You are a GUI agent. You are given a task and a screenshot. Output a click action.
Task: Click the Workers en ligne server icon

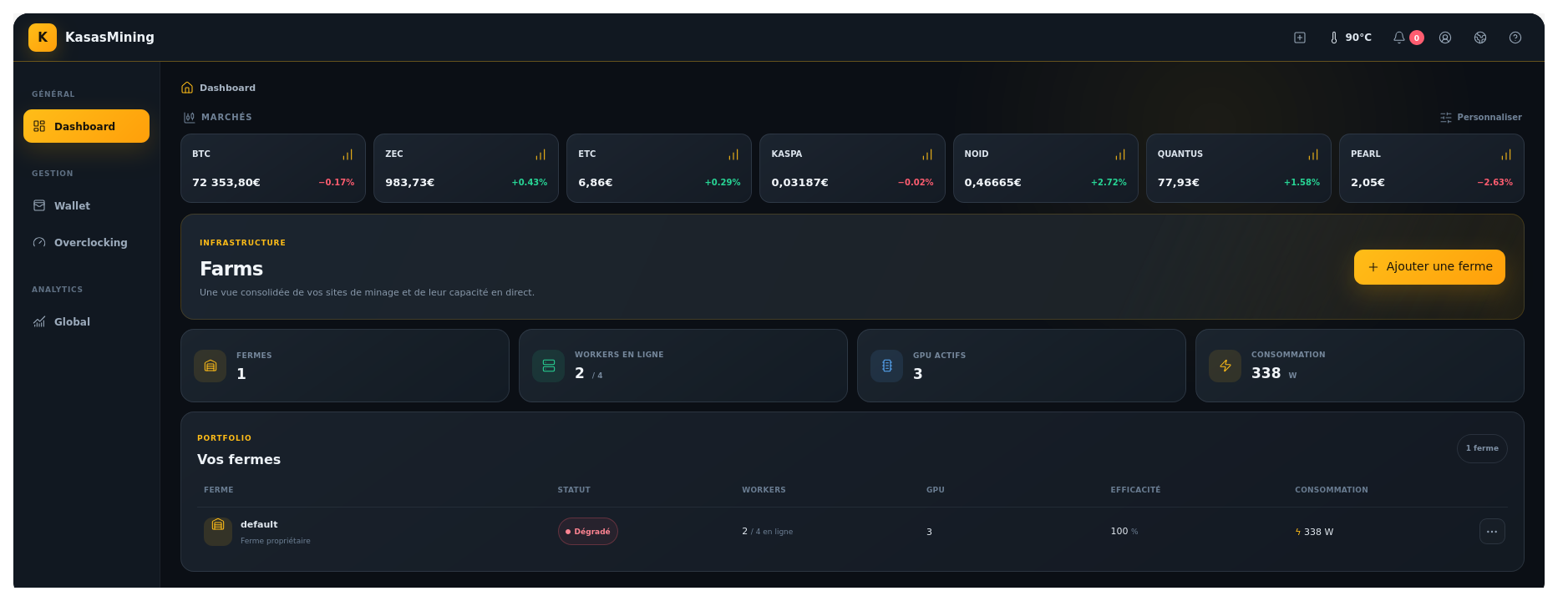coord(549,366)
